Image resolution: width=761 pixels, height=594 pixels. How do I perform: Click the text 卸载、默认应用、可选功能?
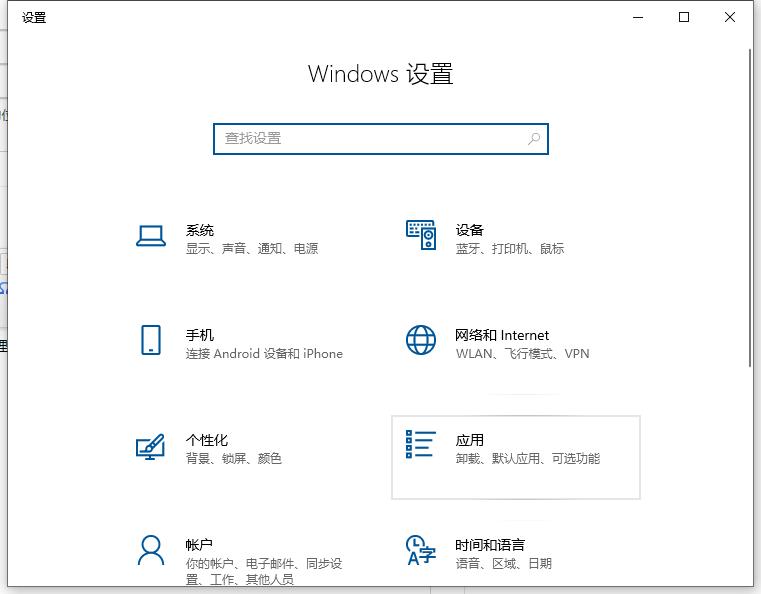coord(528,458)
